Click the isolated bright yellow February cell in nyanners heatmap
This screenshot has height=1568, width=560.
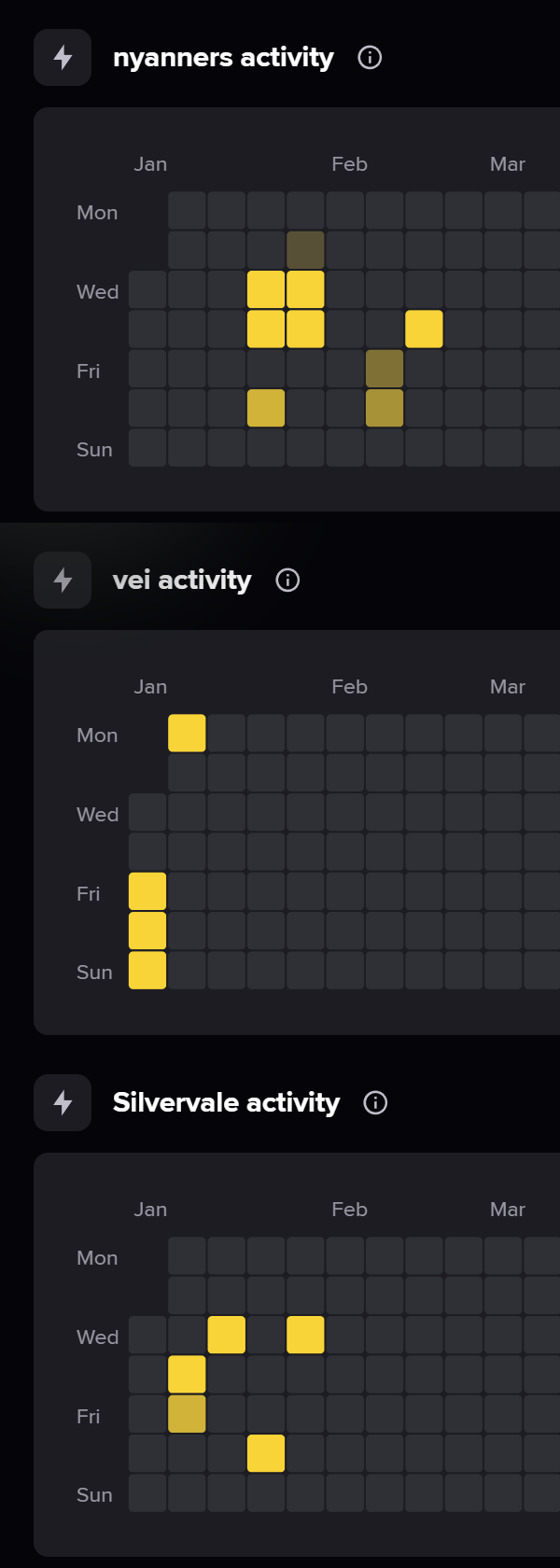[424, 329]
